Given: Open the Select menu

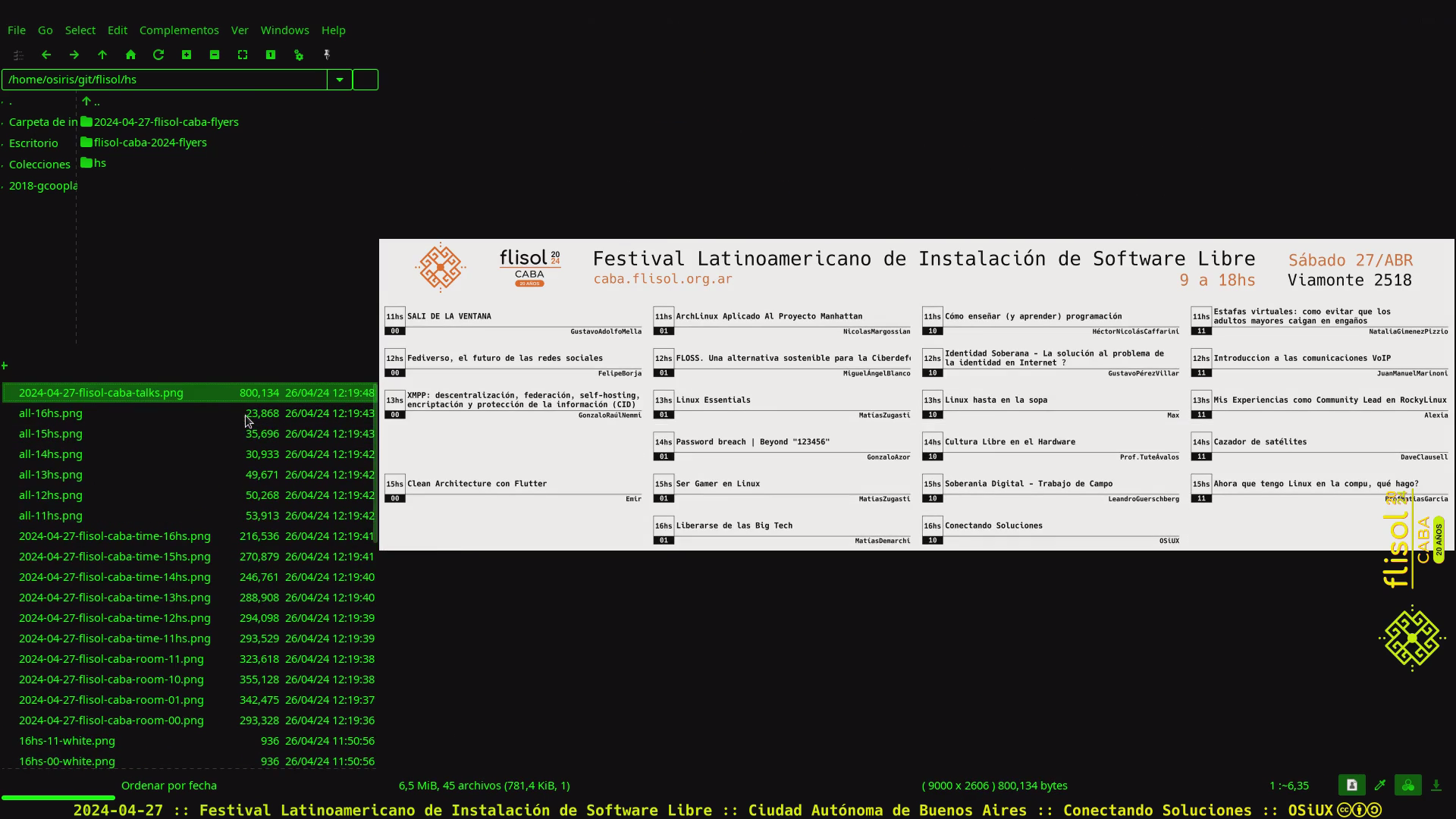Looking at the screenshot, I should 80,30.
